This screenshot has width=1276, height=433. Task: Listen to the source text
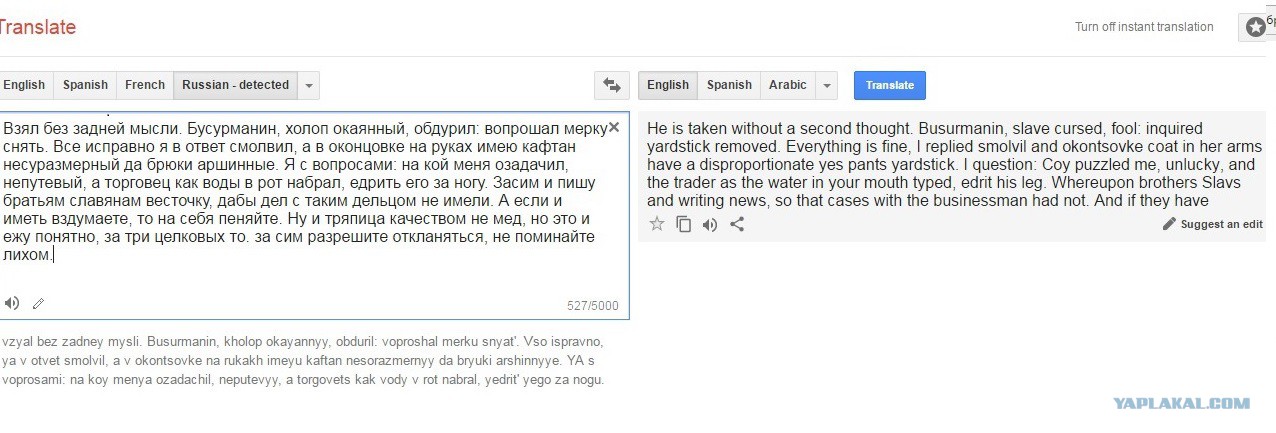(x=12, y=303)
